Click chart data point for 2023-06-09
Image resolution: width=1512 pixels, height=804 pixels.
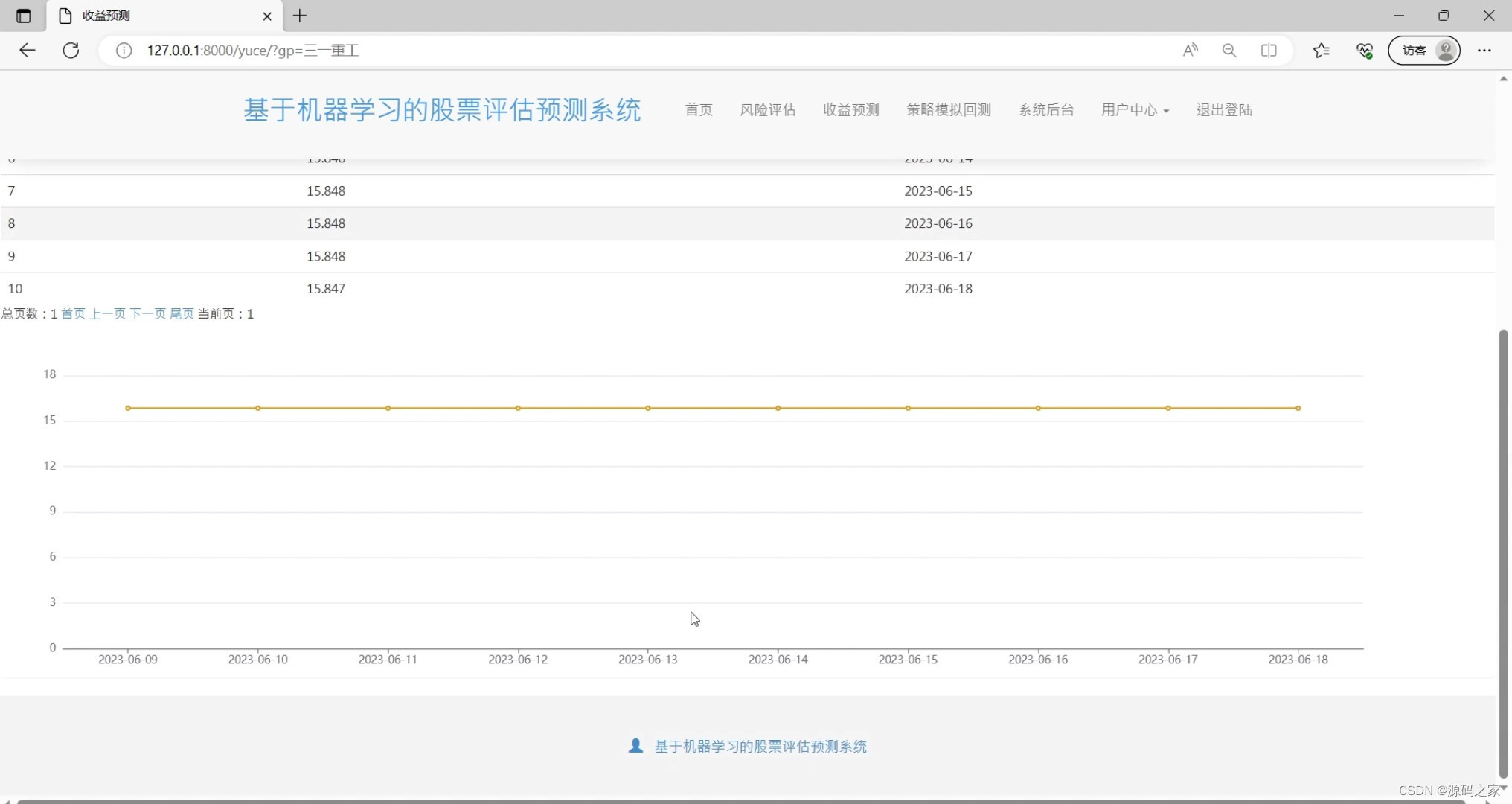click(128, 408)
